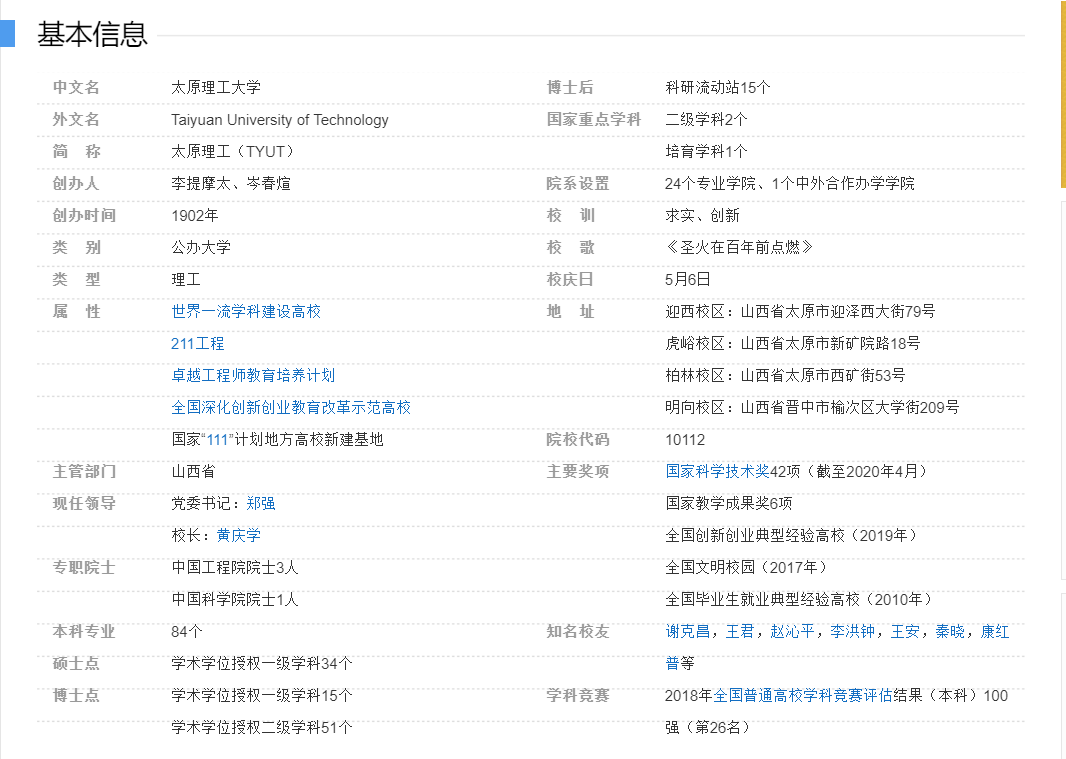Follow the 全国深化创新创业教育改革示范高校 link
Image resolution: width=1066 pixels, height=759 pixels.
pos(291,407)
